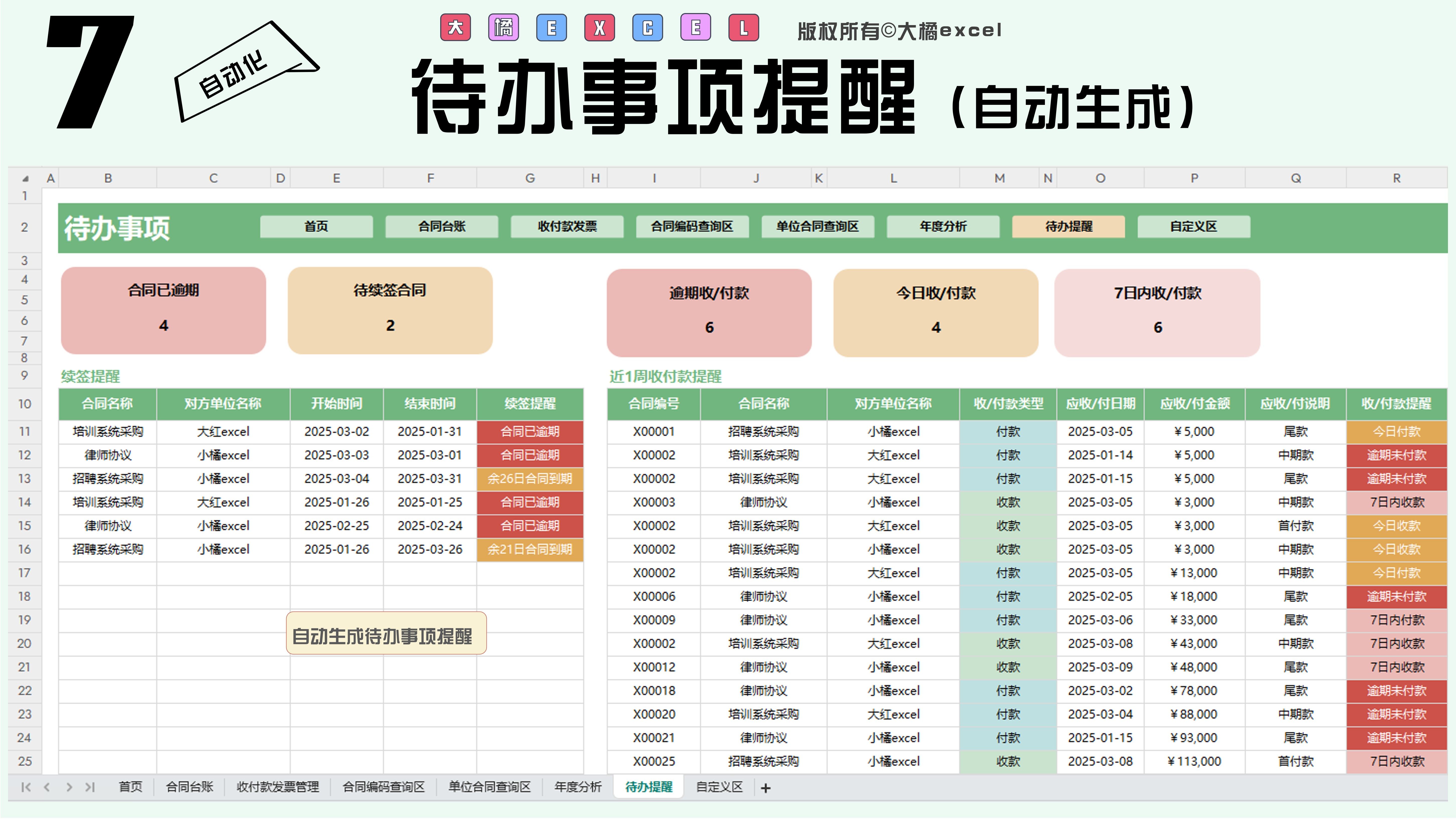Click the 首页 navigation button

tap(316, 227)
